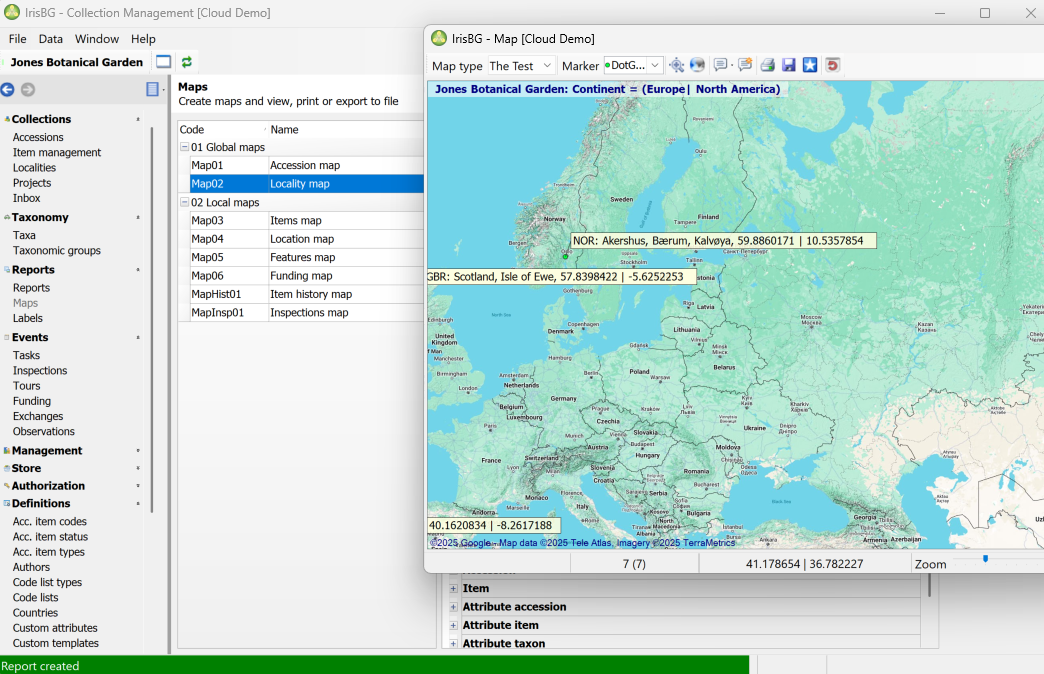Click the IrisBG logo in main title bar

(x=12, y=12)
